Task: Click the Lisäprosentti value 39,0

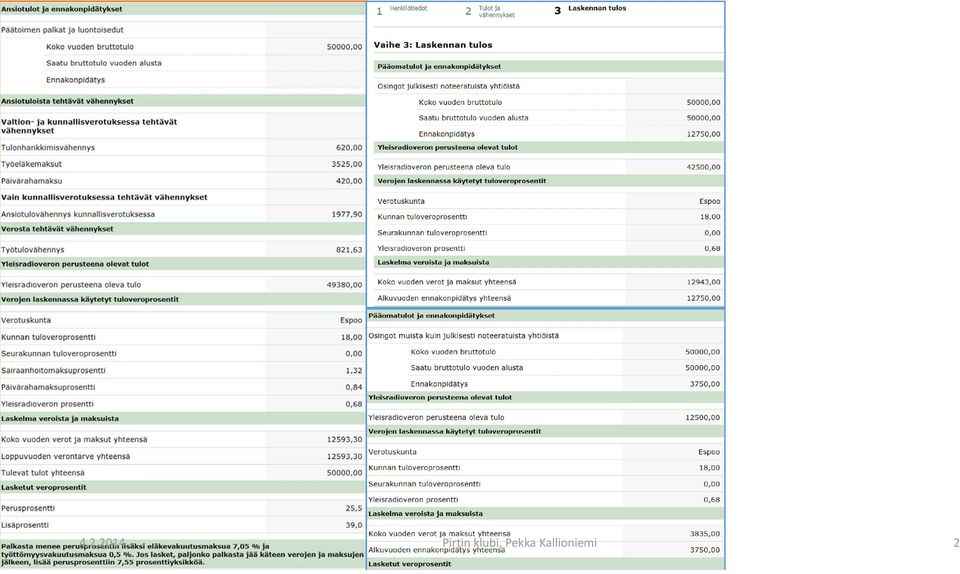Action: point(354,525)
